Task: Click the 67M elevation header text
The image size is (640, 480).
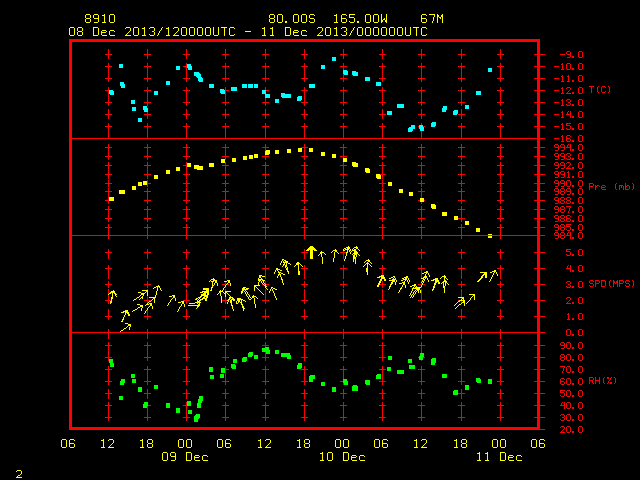Action: (432, 19)
